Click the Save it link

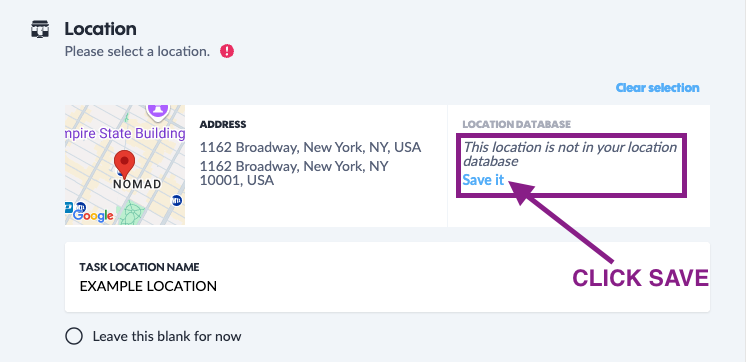point(483,180)
